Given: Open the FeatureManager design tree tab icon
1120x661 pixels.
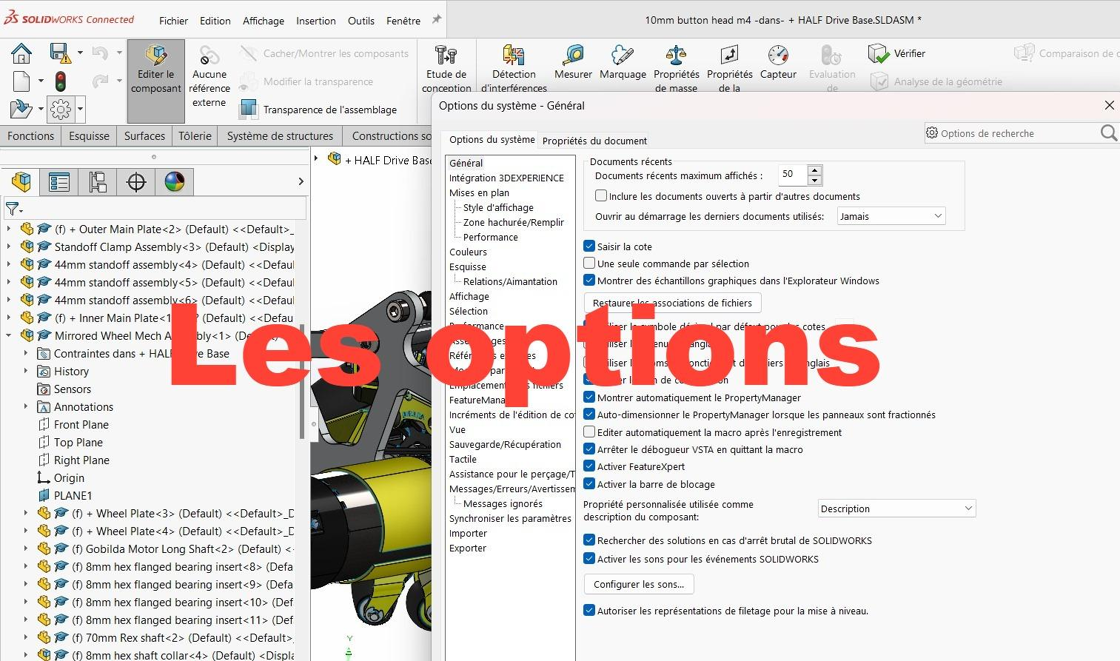Looking at the screenshot, I should pos(21,182).
